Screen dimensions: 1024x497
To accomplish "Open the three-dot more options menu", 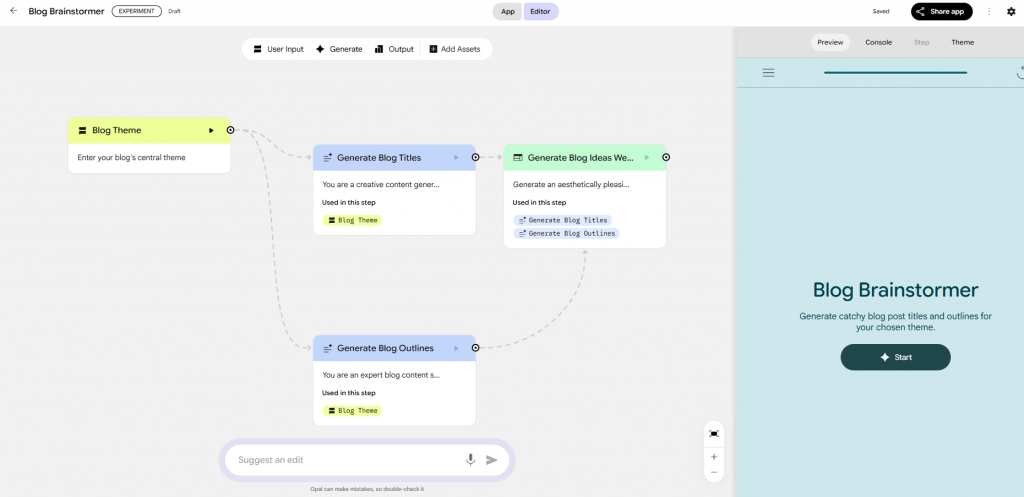I will click(989, 11).
